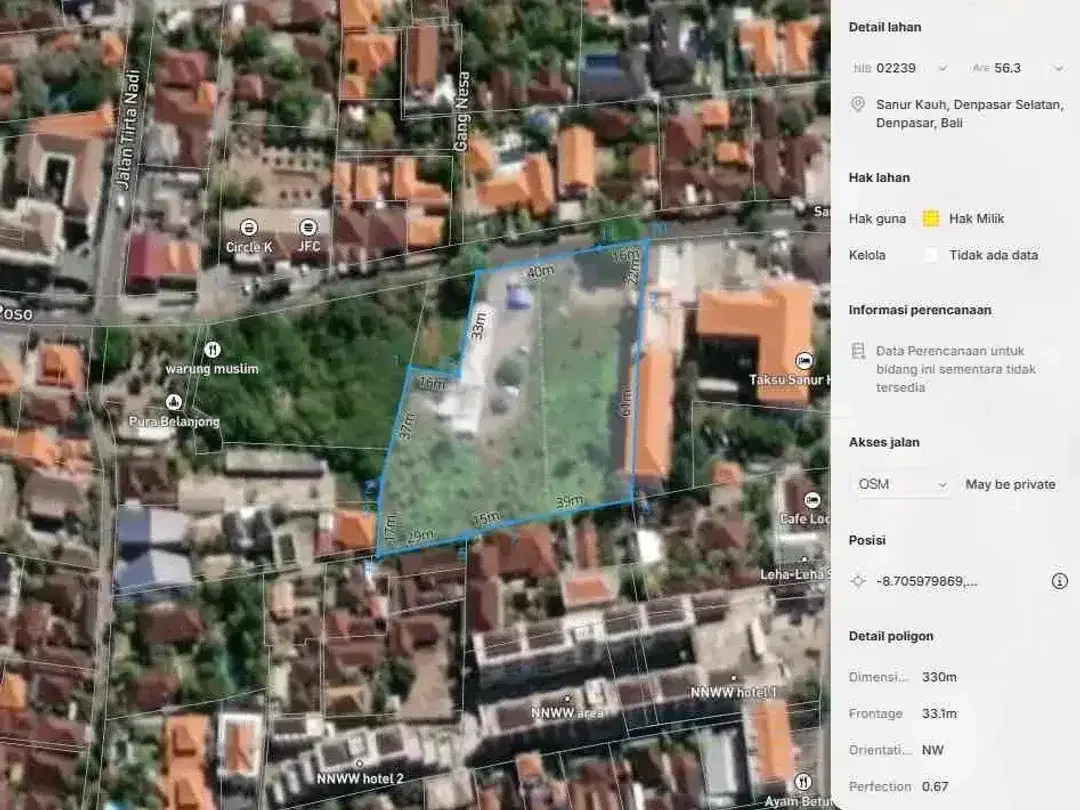The image size is (1080, 810).
Task: Click the Ayam Betutu restaurant marker icon
Action: [x=802, y=782]
